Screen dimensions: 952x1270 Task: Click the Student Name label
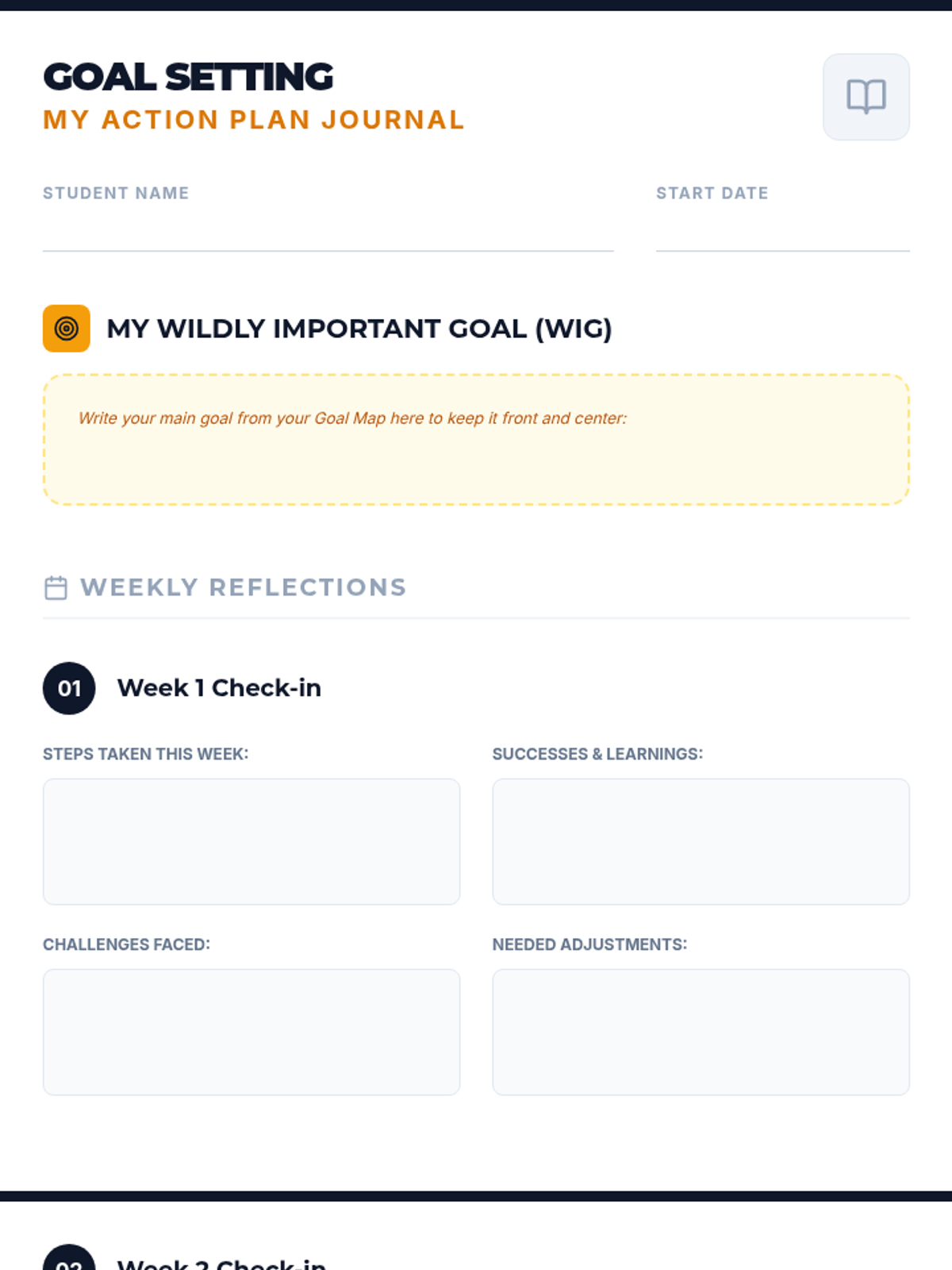116,193
